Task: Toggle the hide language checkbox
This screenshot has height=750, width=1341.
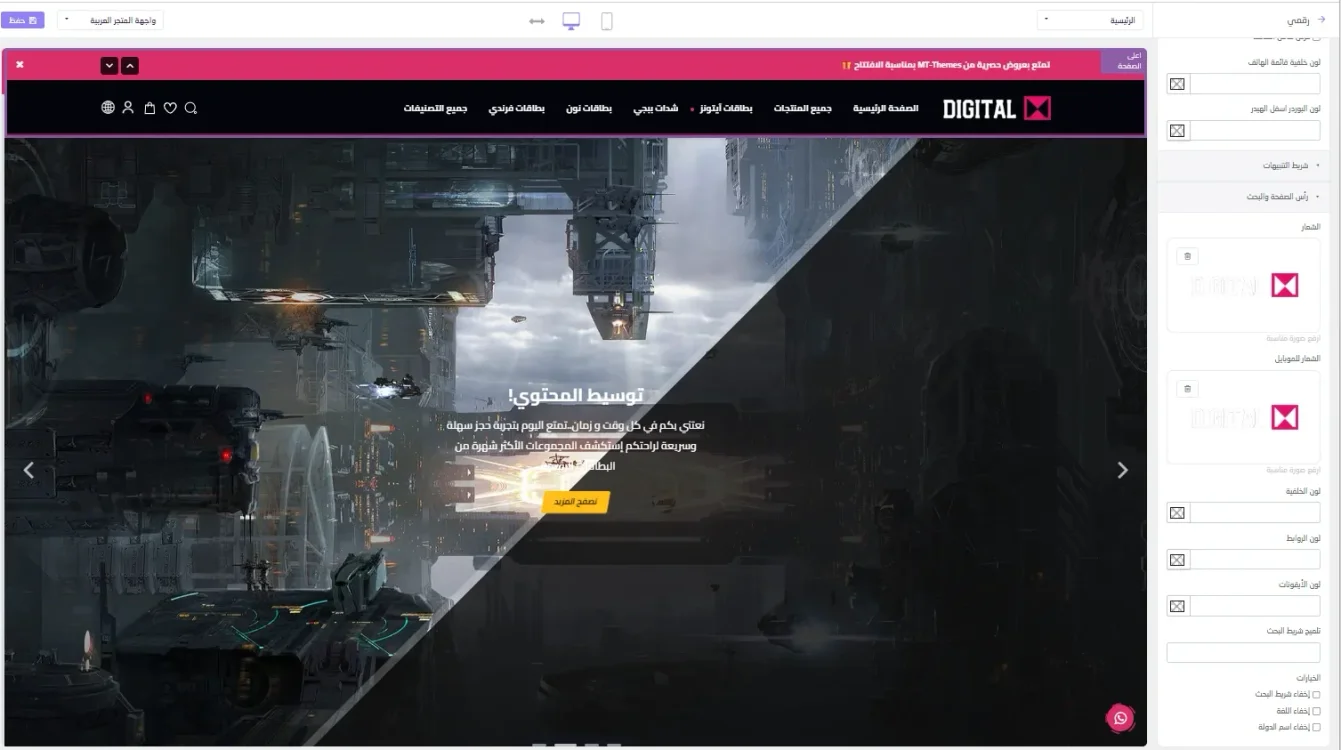Action: [x=1315, y=711]
